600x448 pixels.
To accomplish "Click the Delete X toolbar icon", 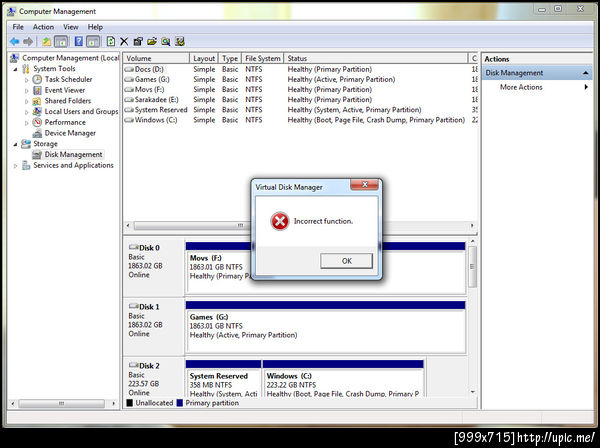I will click(x=124, y=41).
